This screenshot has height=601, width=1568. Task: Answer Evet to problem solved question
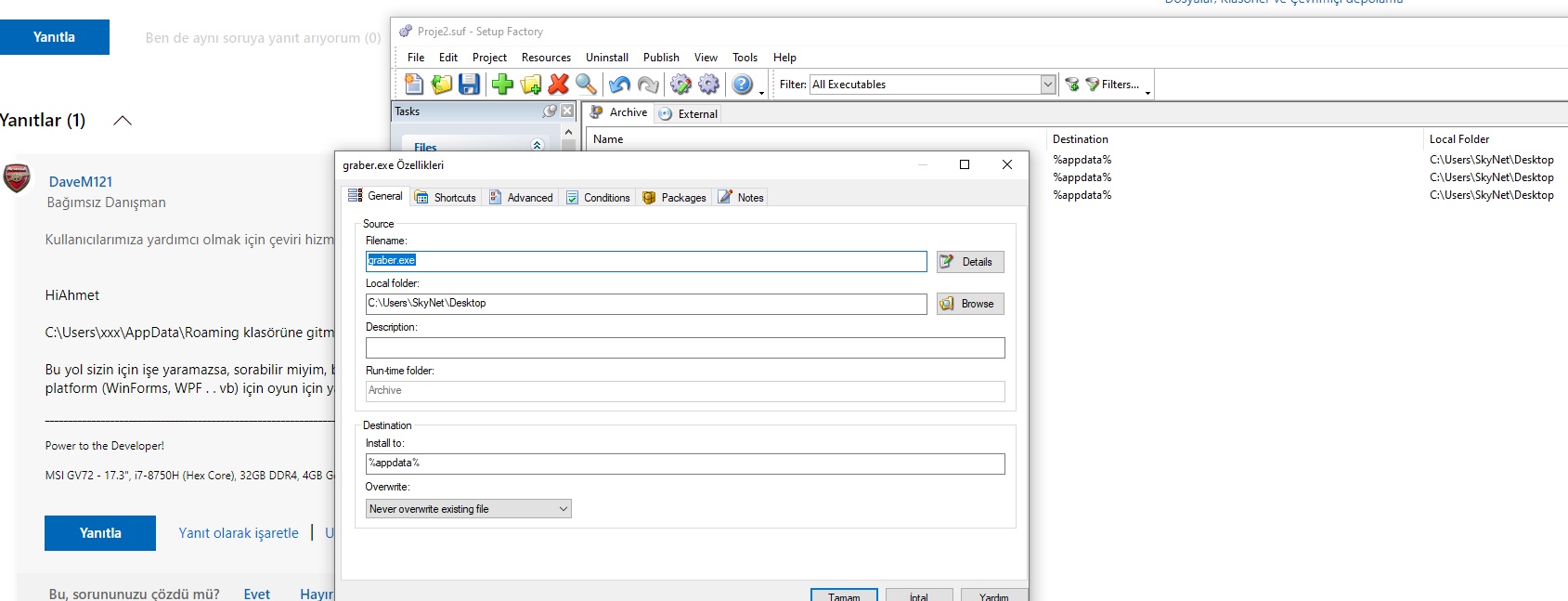pos(257,594)
